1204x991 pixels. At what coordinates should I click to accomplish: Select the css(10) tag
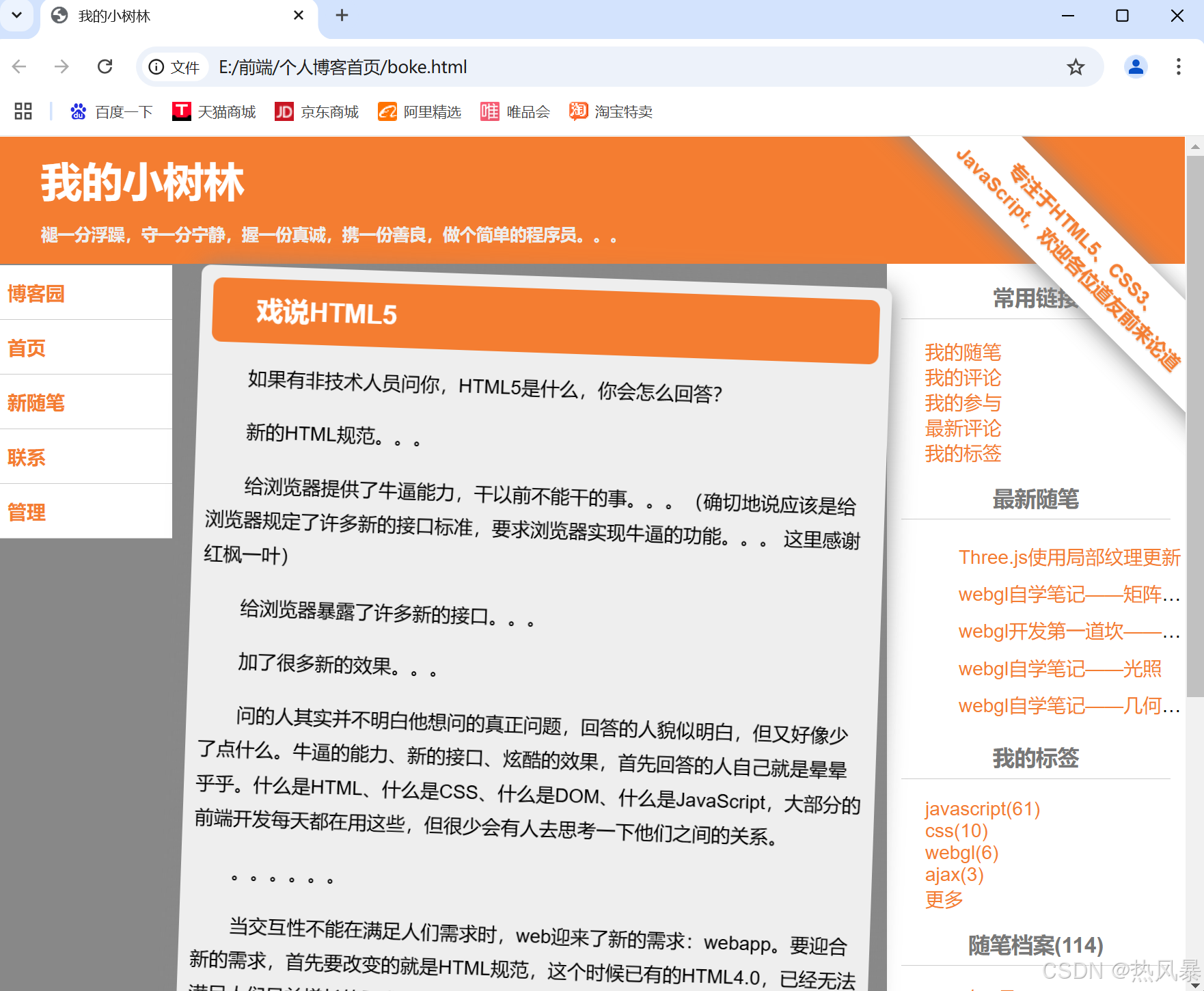(x=956, y=830)
